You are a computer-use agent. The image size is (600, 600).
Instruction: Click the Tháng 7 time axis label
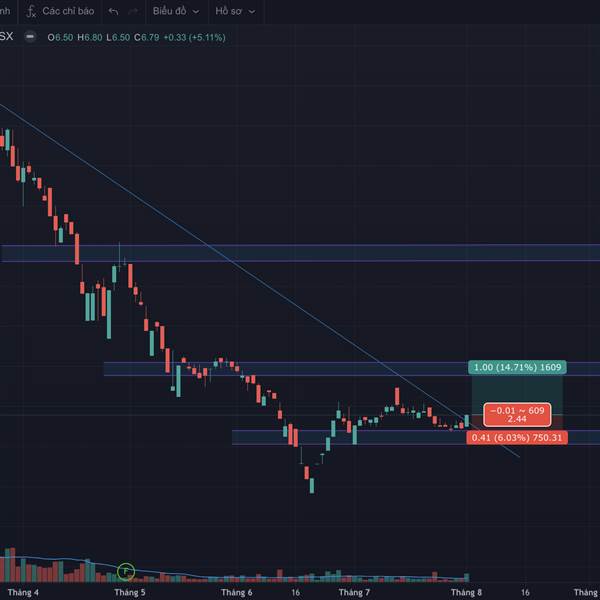354,592
